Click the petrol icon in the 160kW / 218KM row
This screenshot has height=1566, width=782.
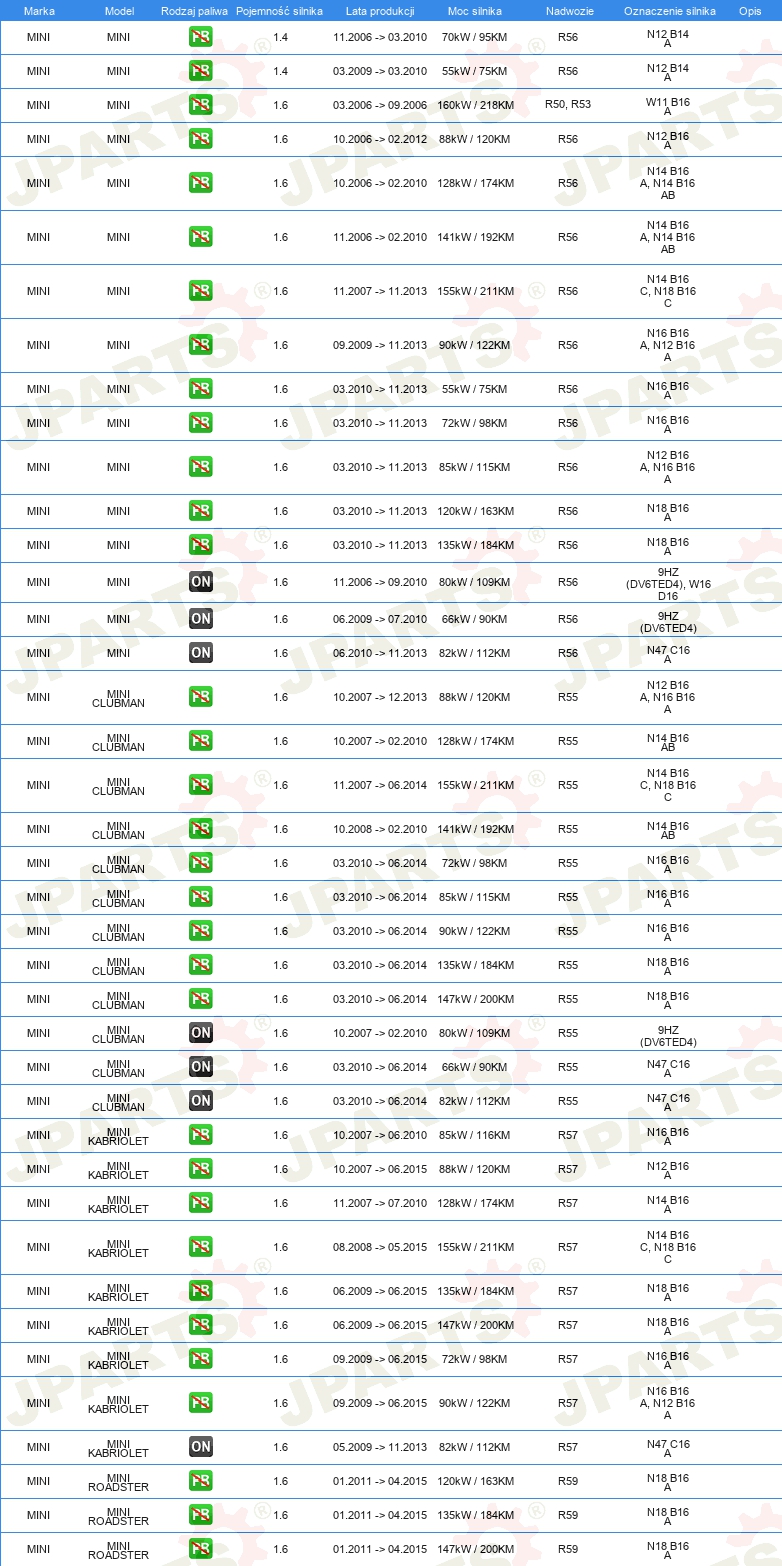[x=200, y=105]
